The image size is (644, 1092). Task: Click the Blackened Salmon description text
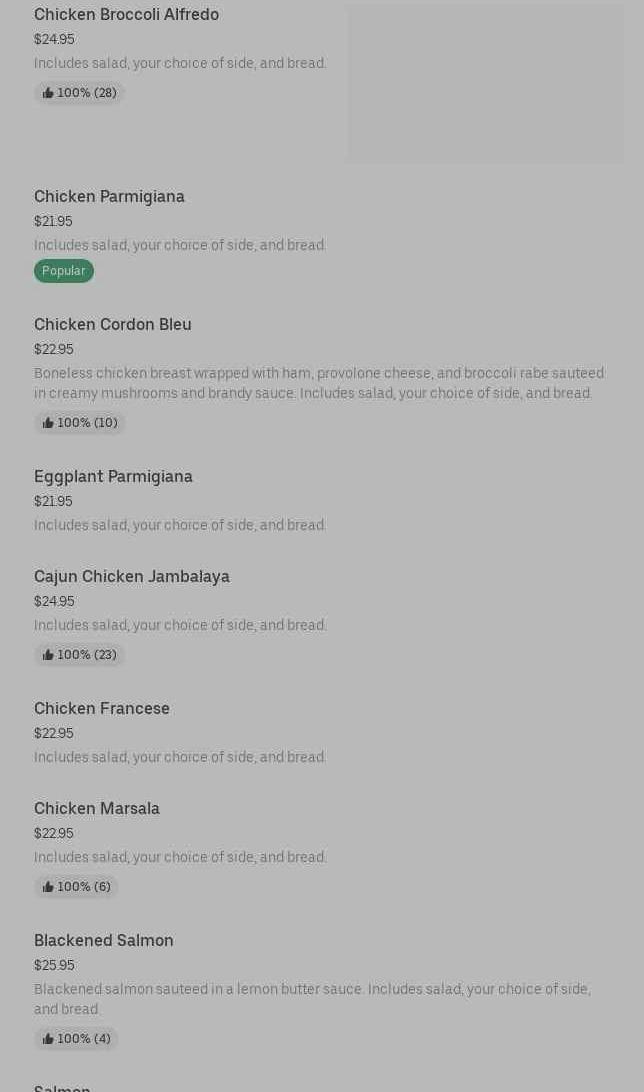[x=312, y=999]
